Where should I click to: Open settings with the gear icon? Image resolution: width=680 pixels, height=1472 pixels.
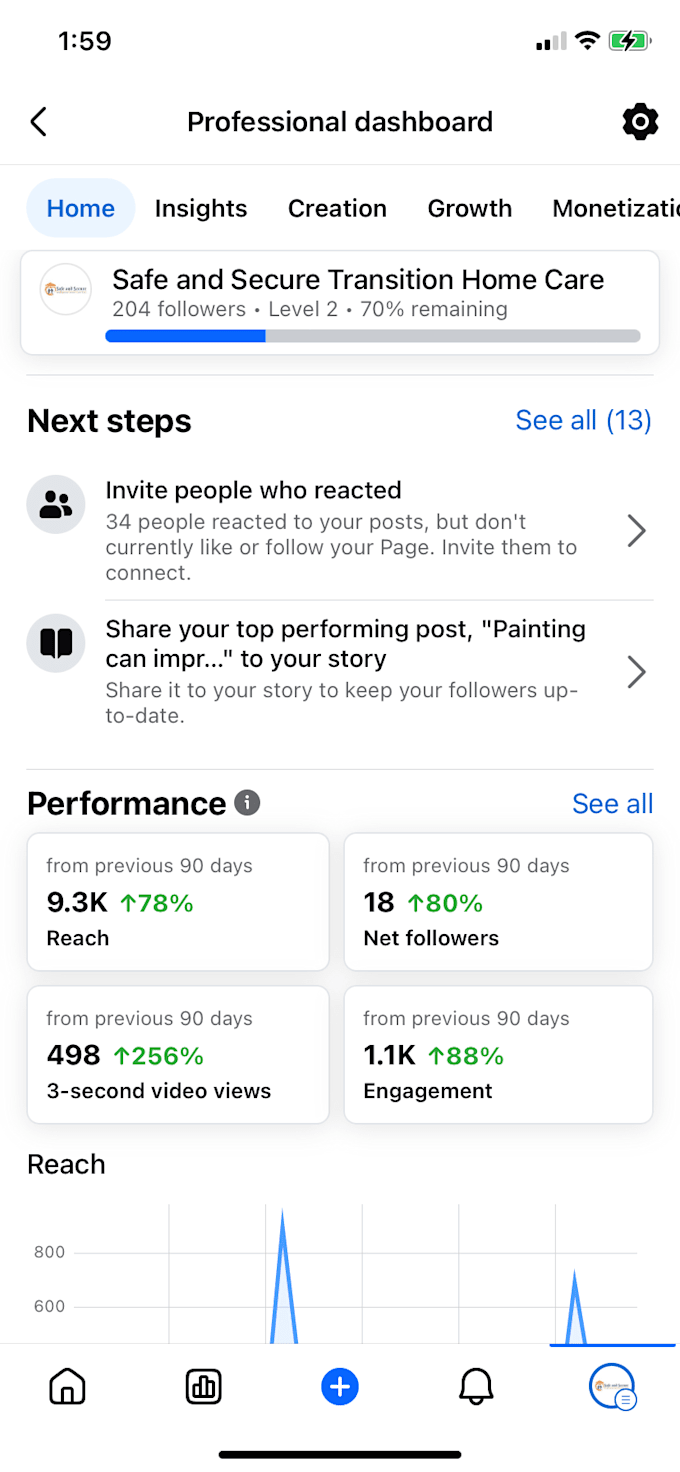tap(640, 122)
